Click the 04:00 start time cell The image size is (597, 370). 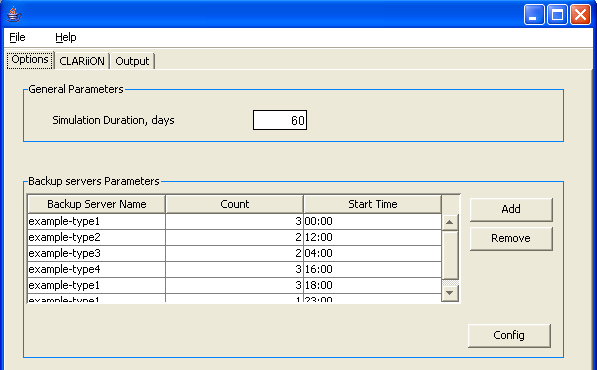pos(372,253)
